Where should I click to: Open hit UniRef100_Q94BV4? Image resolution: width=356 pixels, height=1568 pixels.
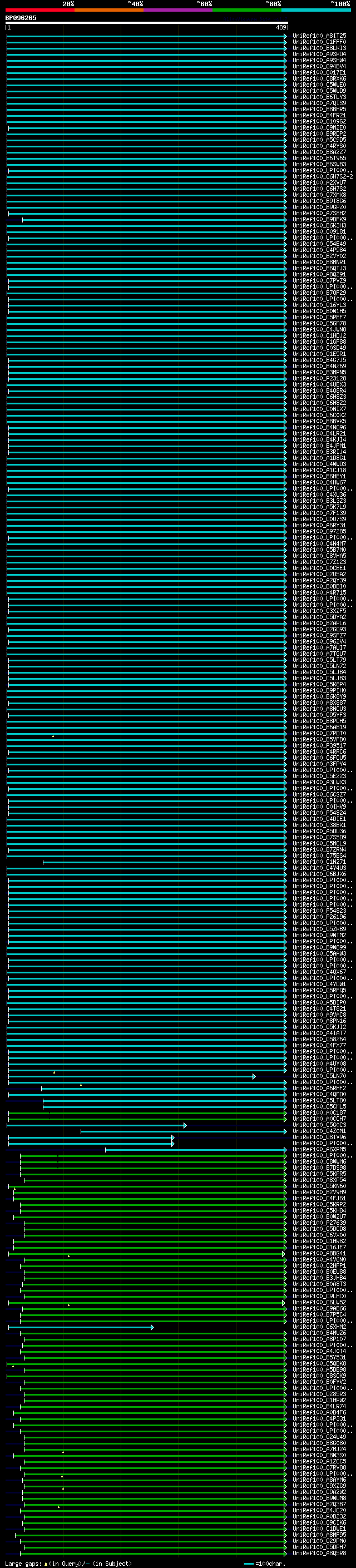click(x=319, y=66)
